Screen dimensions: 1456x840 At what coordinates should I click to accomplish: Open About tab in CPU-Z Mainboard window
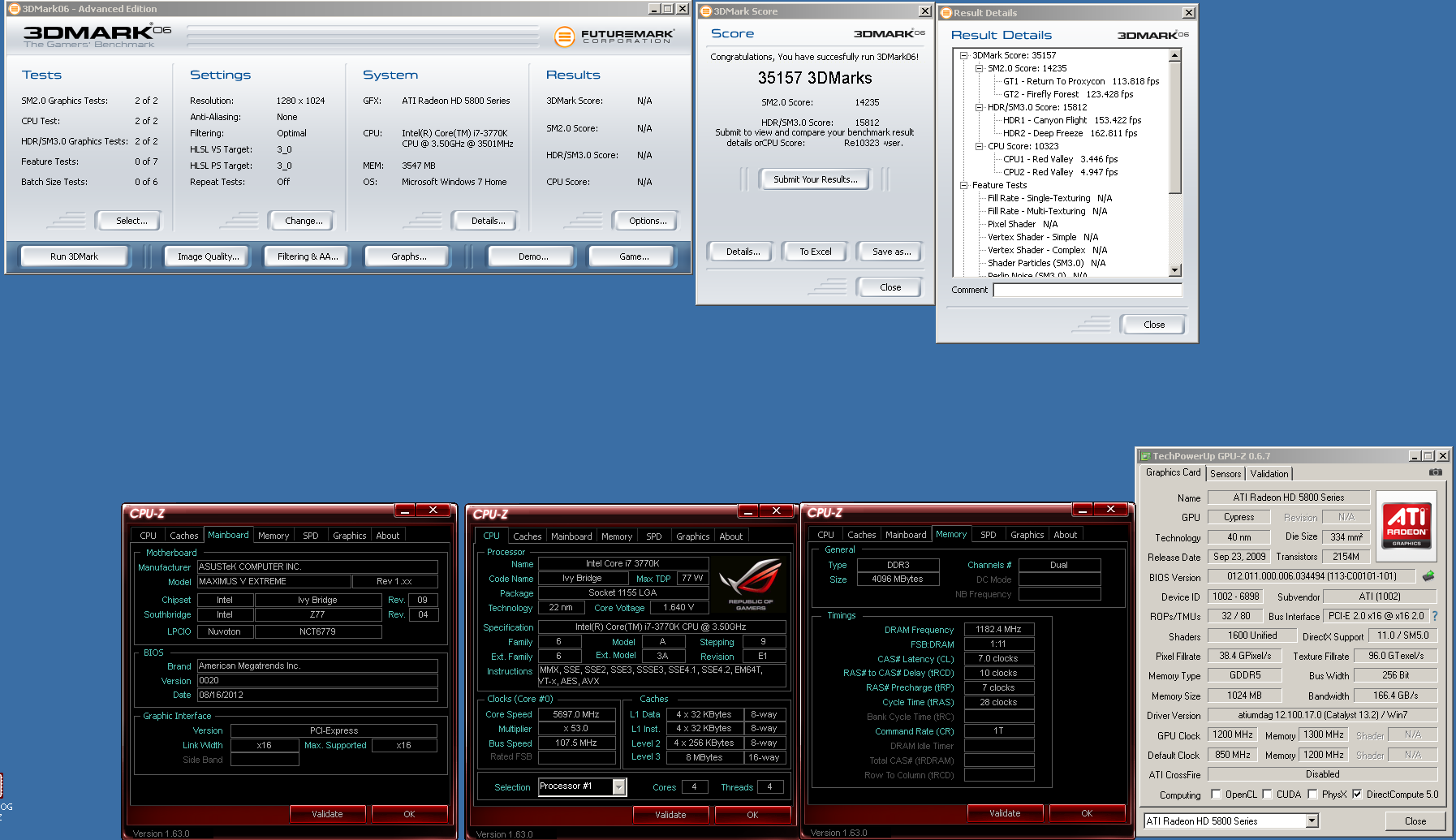pyautogui.click(x=387, y=536)
